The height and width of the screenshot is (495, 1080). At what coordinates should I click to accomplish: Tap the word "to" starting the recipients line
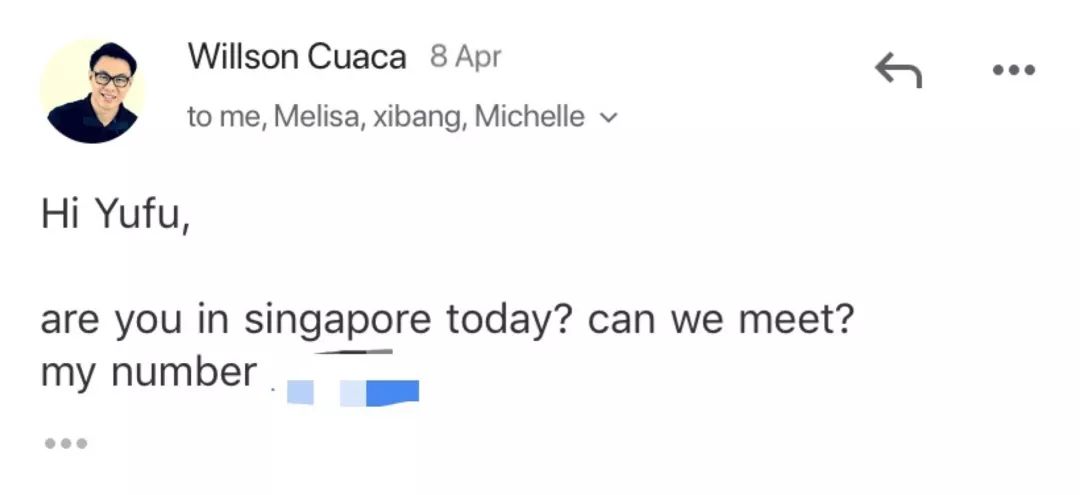(200, 118)
